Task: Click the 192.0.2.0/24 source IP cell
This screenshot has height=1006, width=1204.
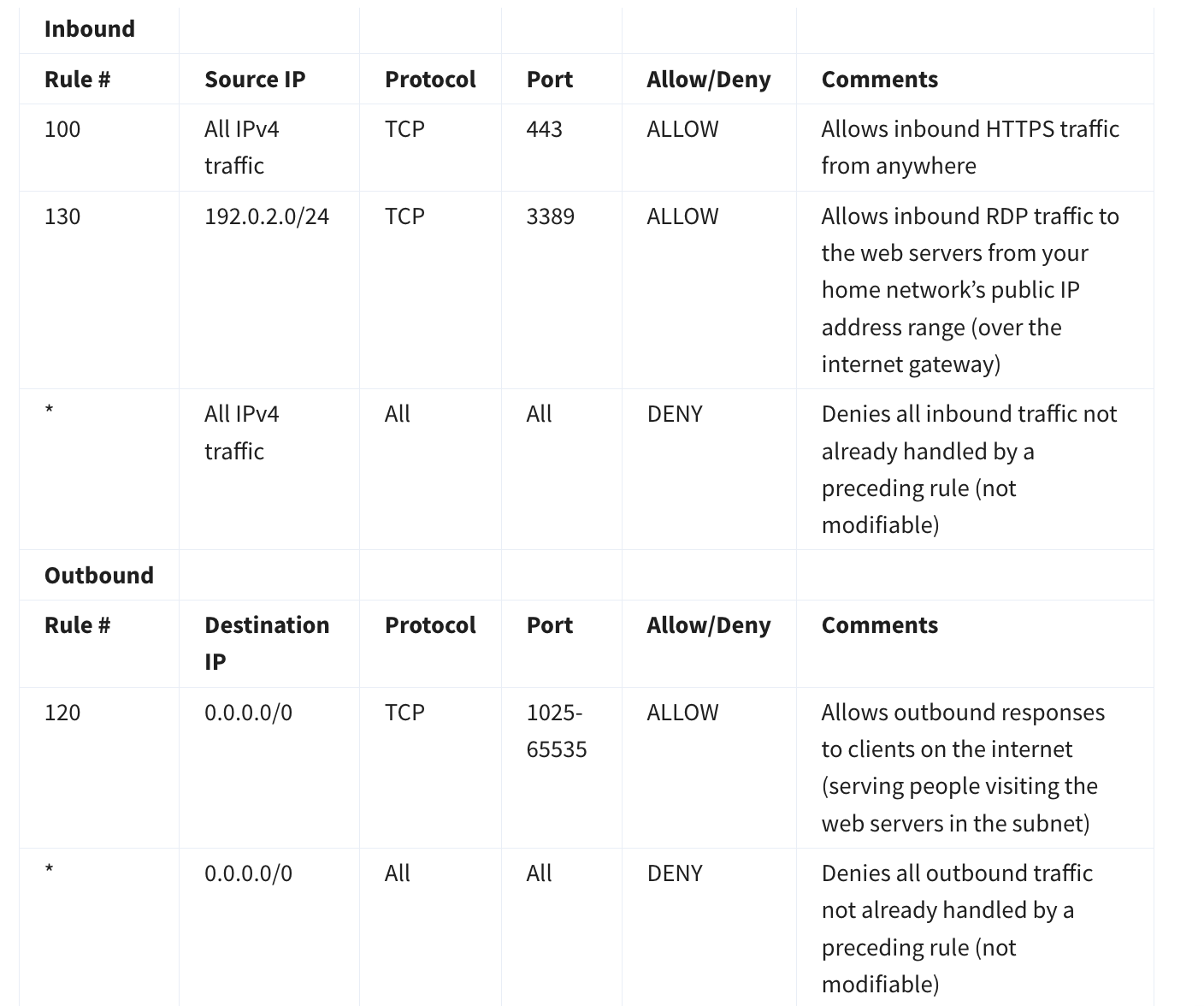Action: click(266, 216)
